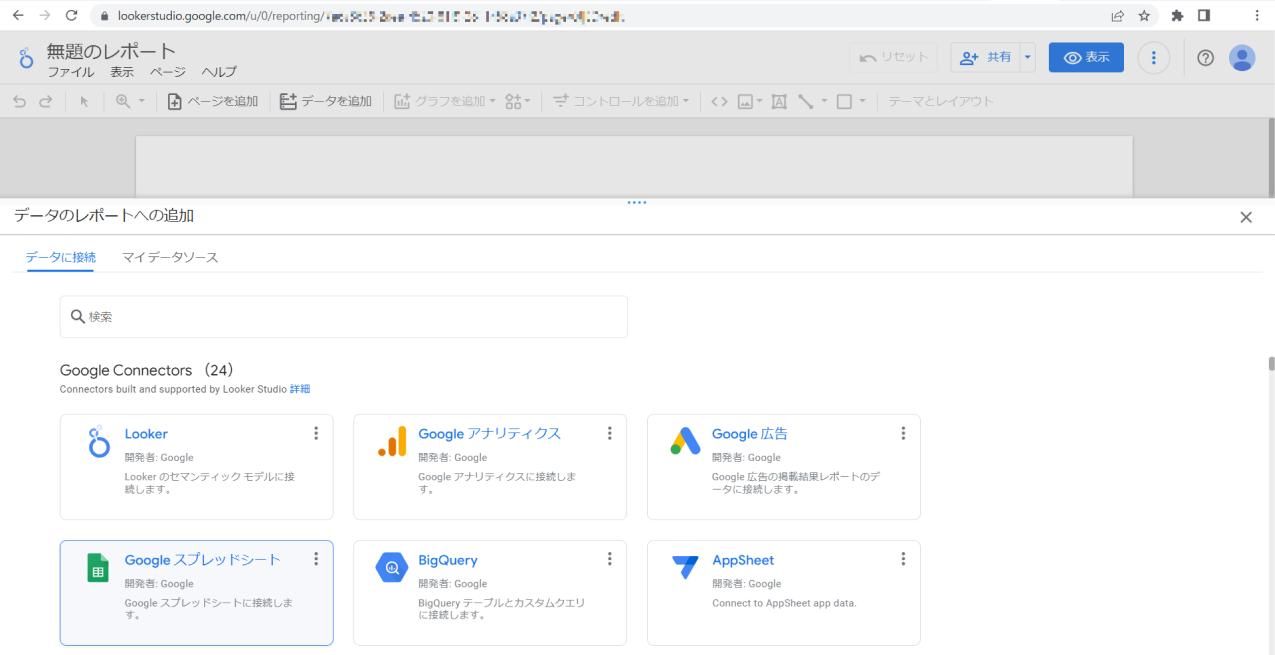Viewport: 1275px width, 655px height.
Task: Click the undo arrow in the toolbar
Action: point(18,100)
